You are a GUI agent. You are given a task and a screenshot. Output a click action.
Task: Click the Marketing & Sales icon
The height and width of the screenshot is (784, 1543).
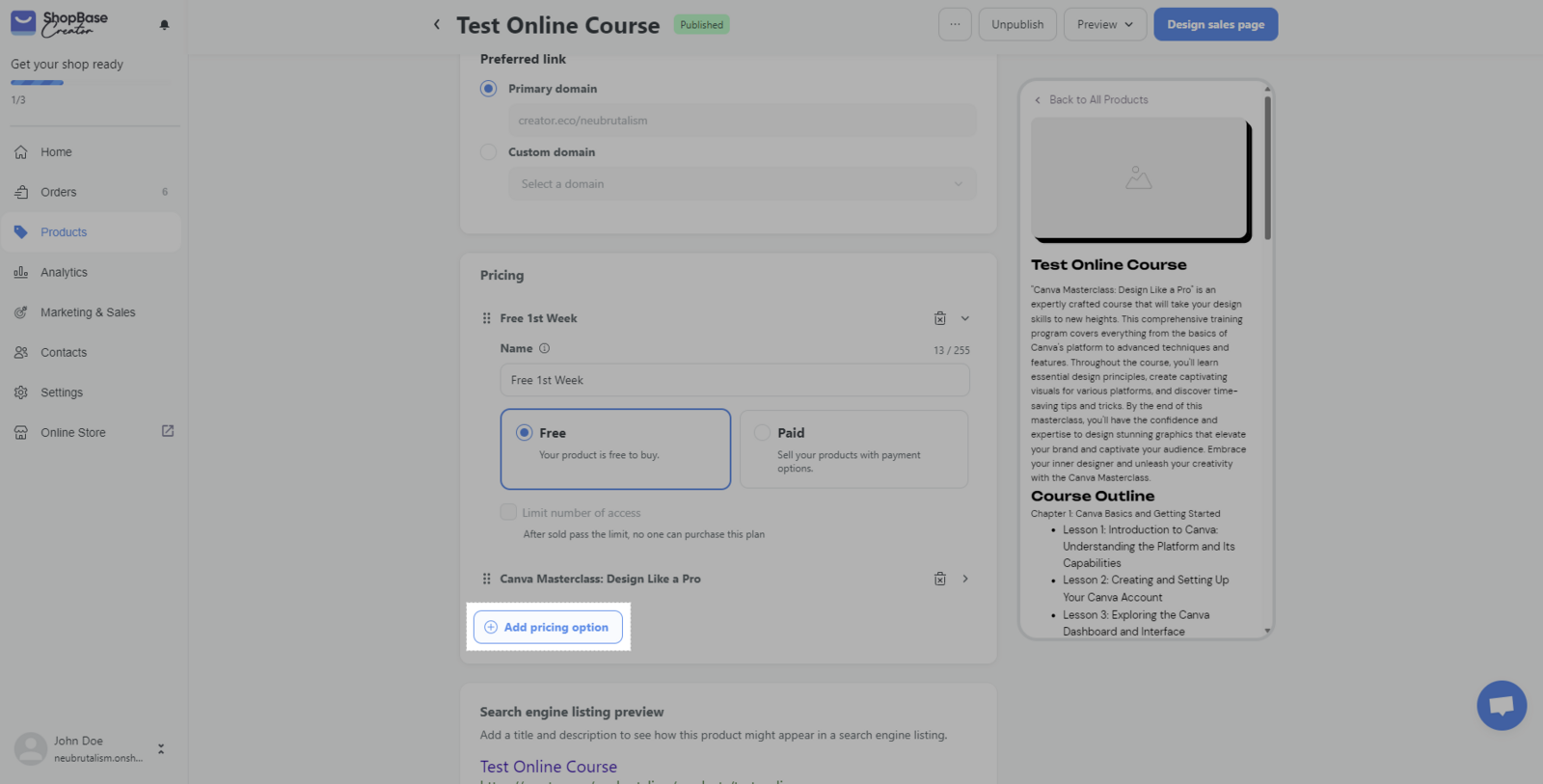pos(21,312)
